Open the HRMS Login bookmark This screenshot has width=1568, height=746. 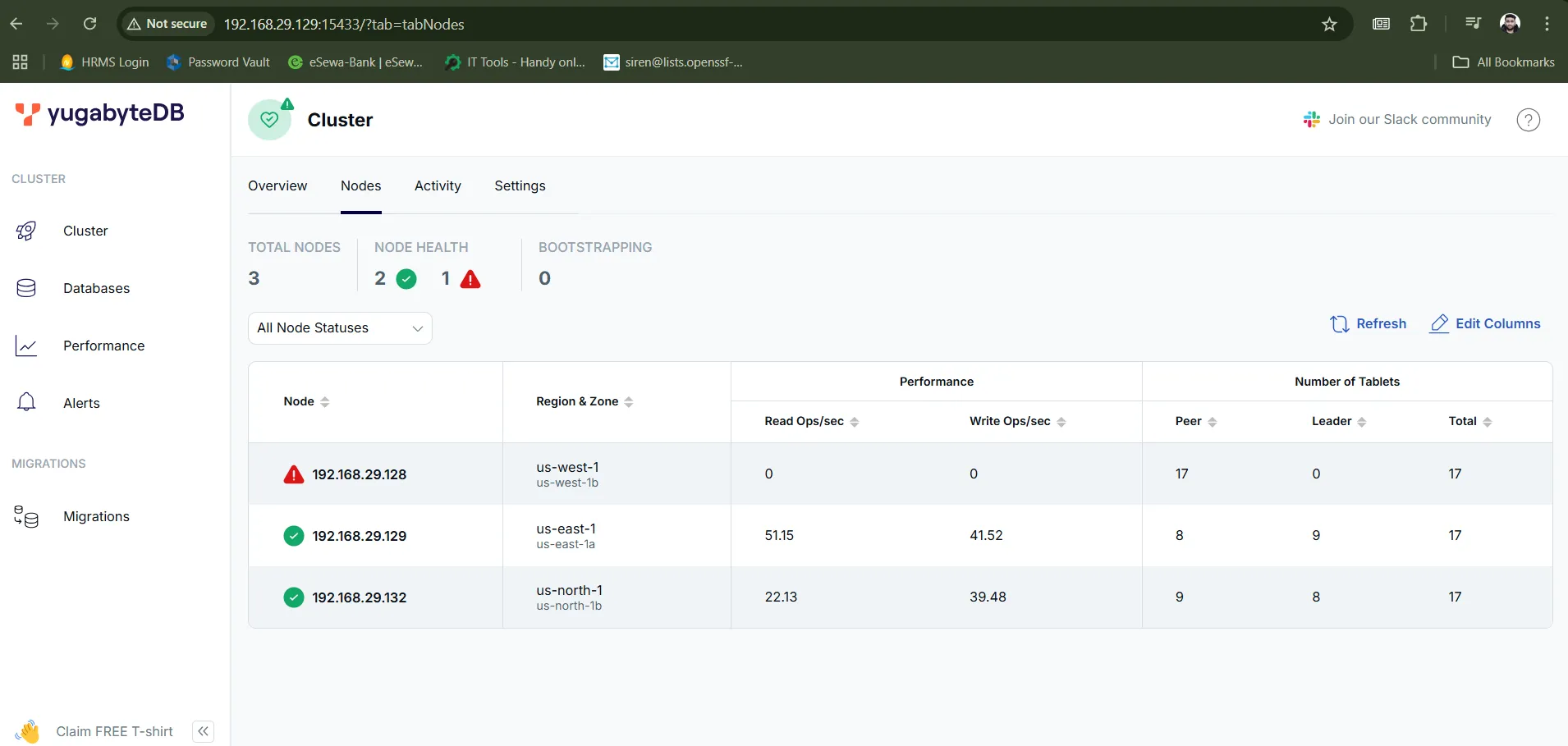pos(105,62)
